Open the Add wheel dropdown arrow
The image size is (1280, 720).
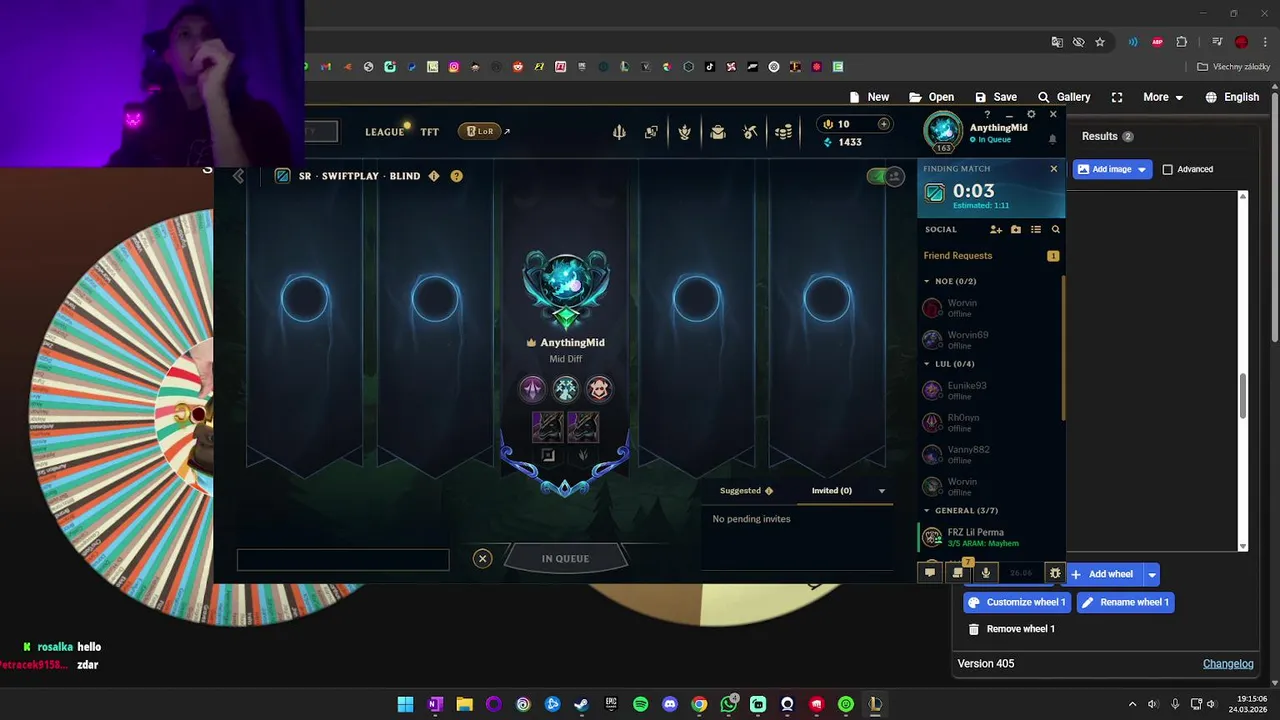click(x=1151, y=574)
